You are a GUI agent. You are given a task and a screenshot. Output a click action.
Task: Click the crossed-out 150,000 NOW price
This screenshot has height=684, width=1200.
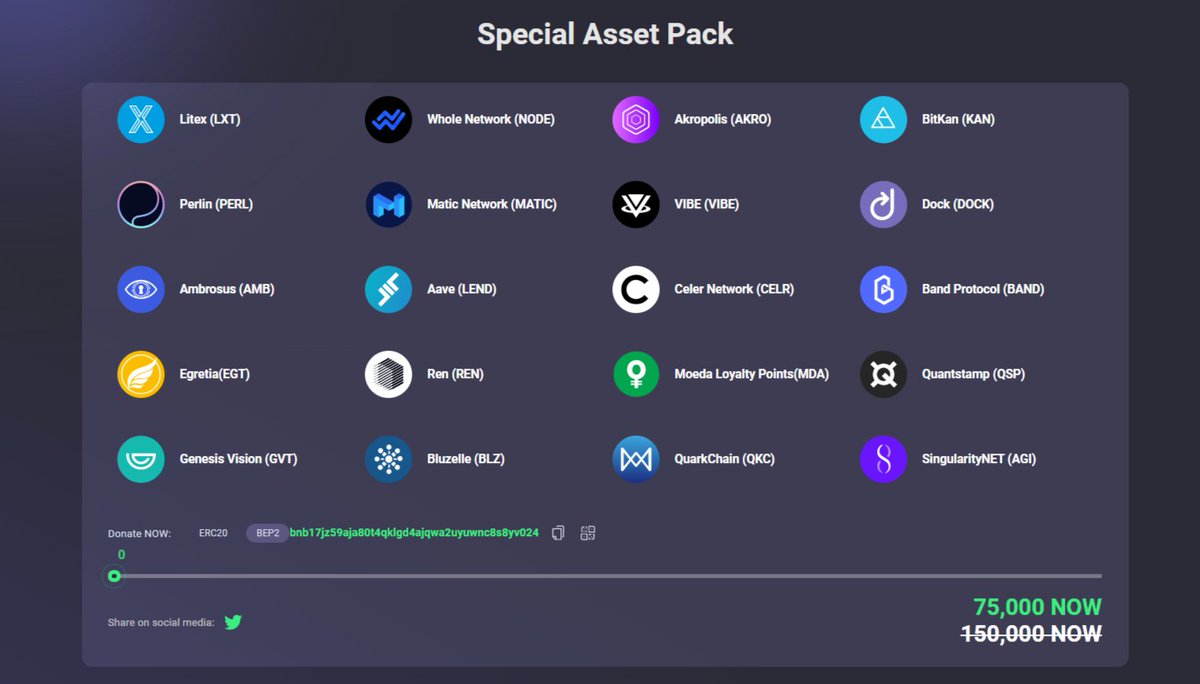[x=1031, y=633]
